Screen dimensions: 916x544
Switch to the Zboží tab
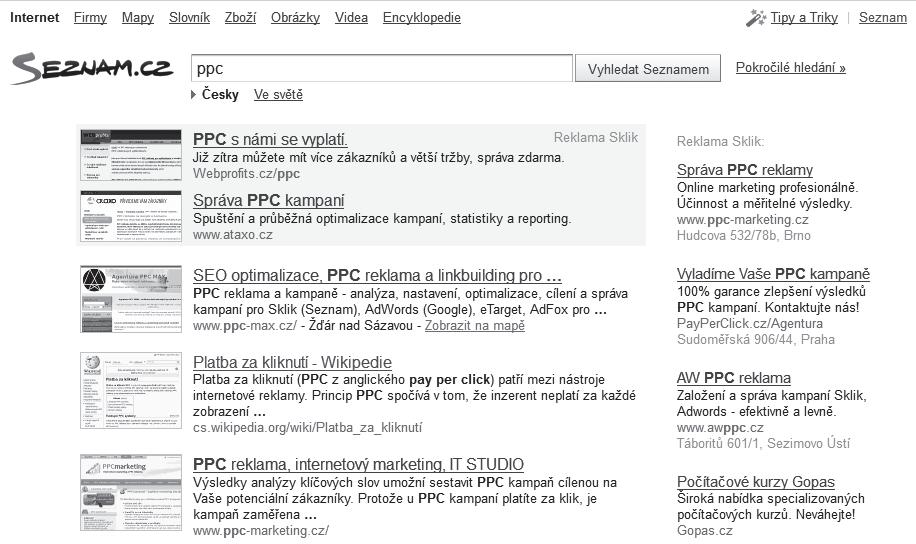[240, 18]
